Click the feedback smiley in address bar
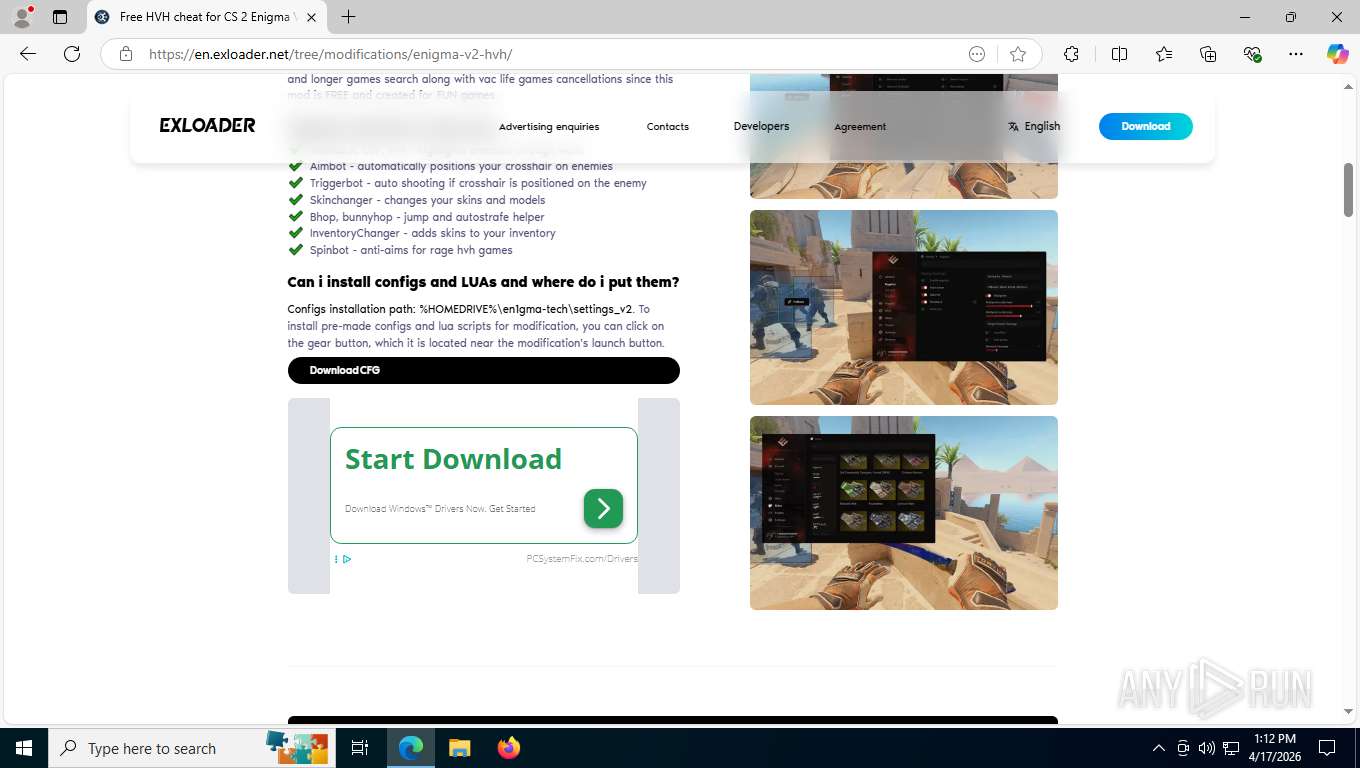Image resolution: width=1360 pixels, height=768 pixels. [977, 54]
